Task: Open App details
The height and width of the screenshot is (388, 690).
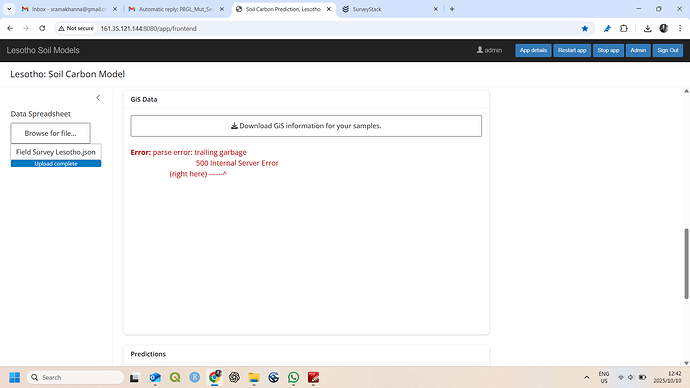Action: 533,50
